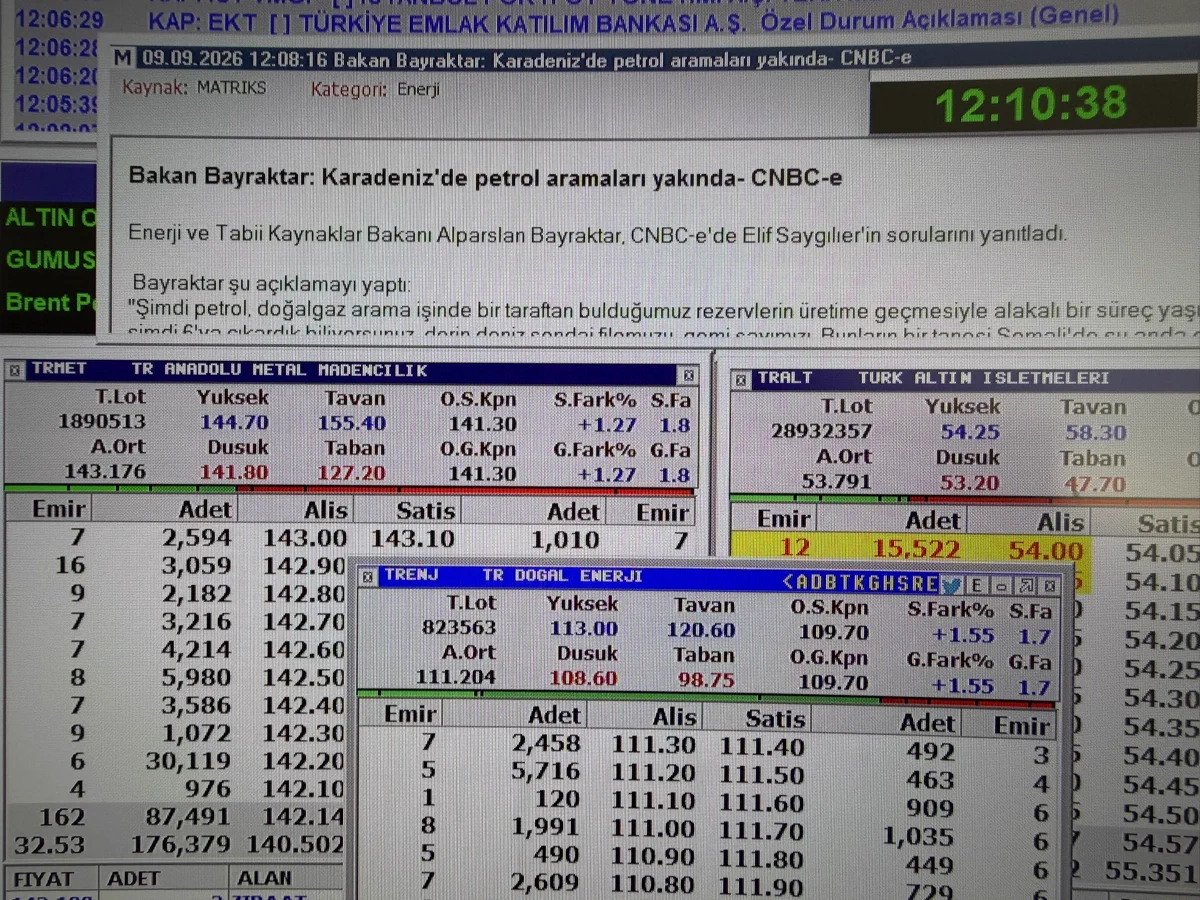Click TRENJ Dusuk value 108.60
The width and height of the screenshot is (1200, 900).
pos(584,679)
